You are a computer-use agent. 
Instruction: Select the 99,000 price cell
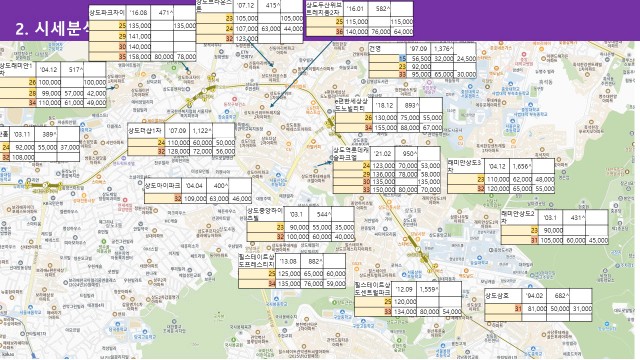(x=49, y=93)
